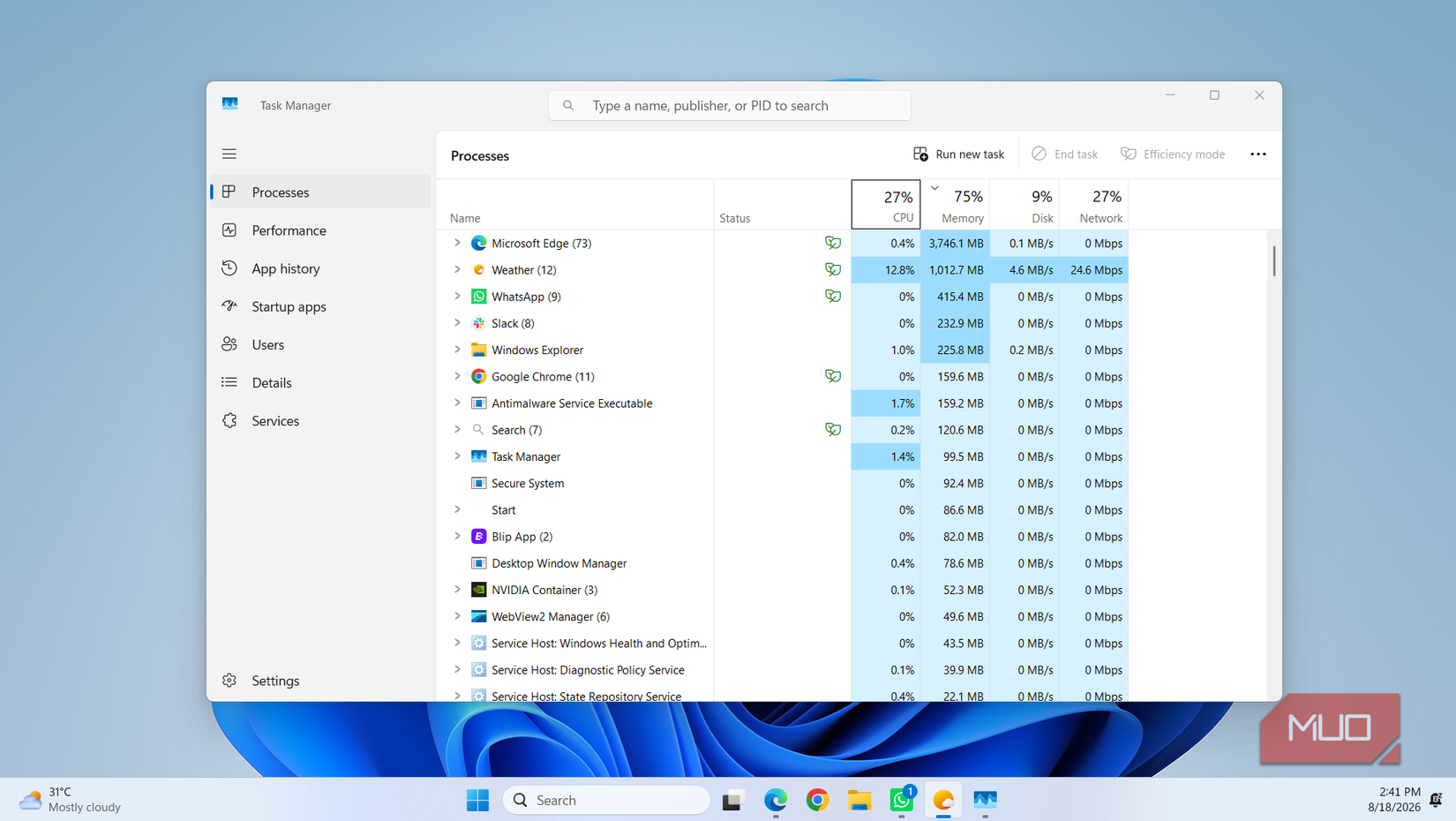Sort by Status column header

782,205
